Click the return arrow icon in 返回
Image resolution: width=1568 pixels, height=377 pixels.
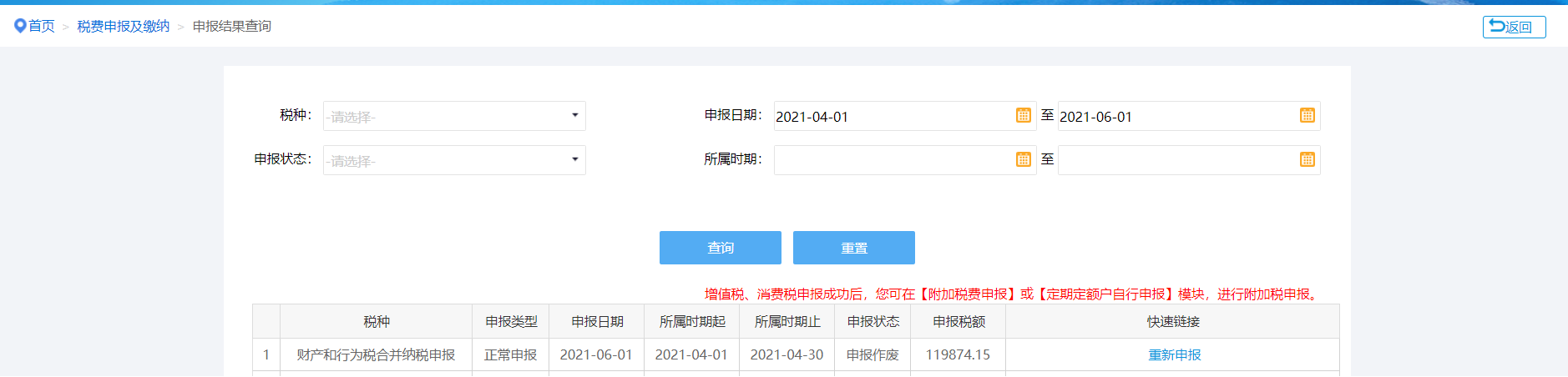[x=1497, y=26]
